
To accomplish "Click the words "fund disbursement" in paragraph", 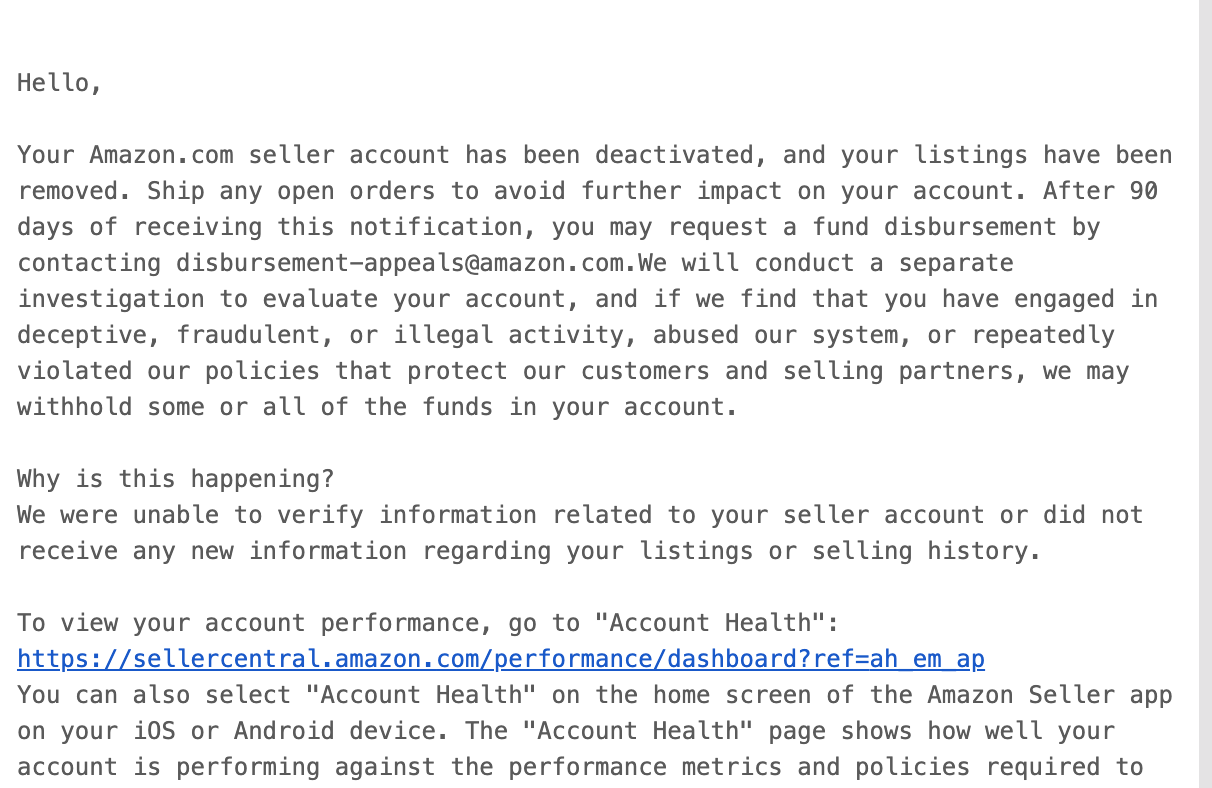I will coord(934,227).
